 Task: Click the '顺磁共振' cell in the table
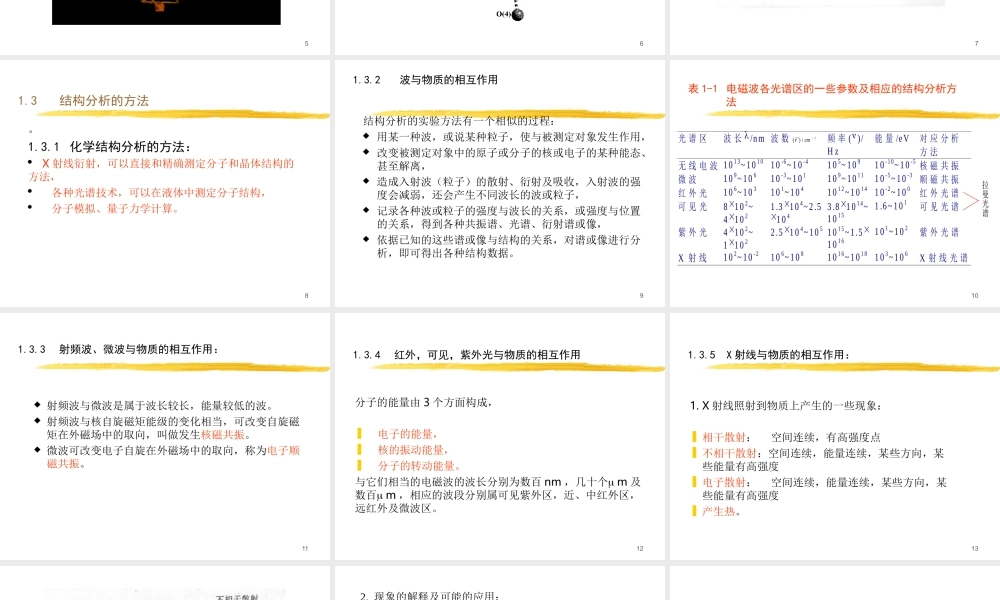coord(939,179)
